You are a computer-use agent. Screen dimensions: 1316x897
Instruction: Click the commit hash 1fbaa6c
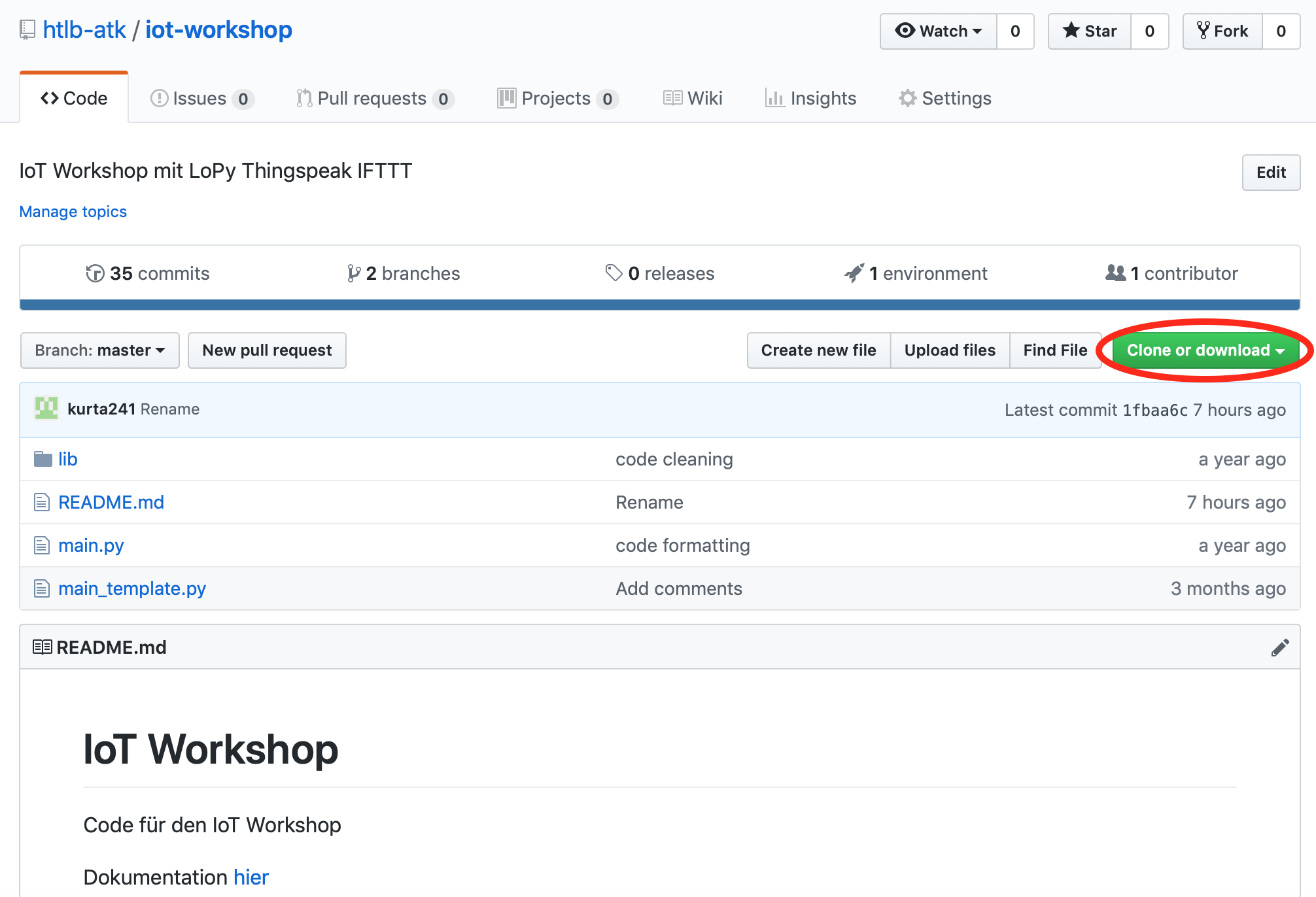(1155, 410)
